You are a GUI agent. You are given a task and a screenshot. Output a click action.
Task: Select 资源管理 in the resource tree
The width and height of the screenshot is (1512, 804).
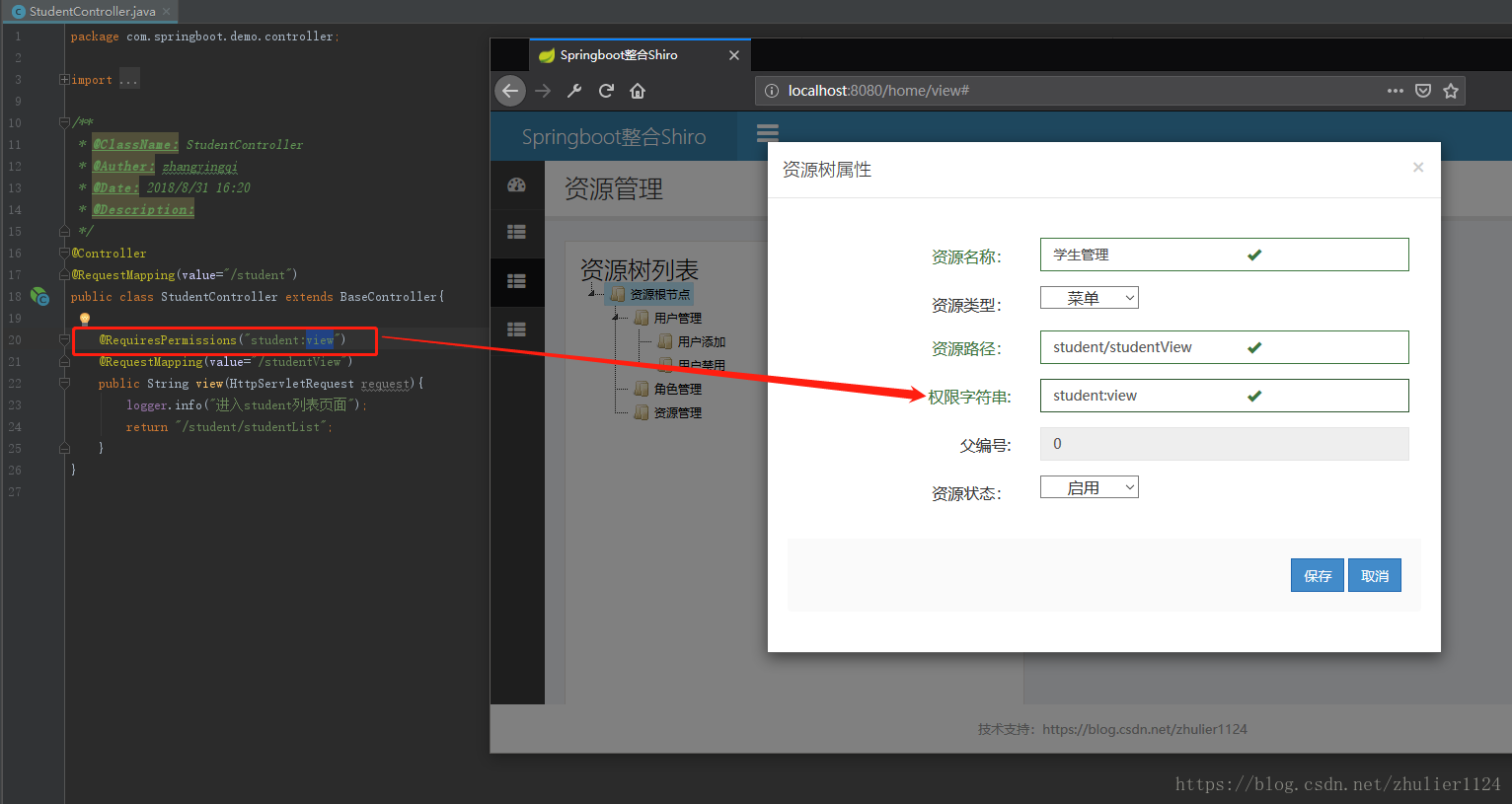[678, 412]
